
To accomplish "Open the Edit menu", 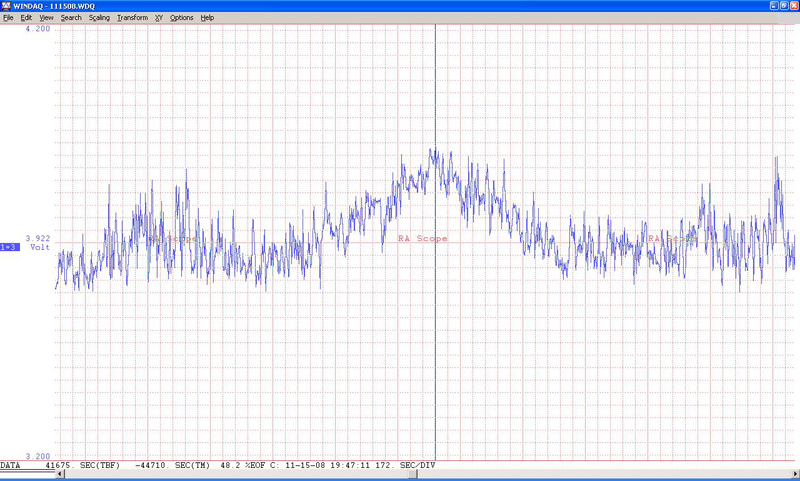I will [x=26, y=18].
